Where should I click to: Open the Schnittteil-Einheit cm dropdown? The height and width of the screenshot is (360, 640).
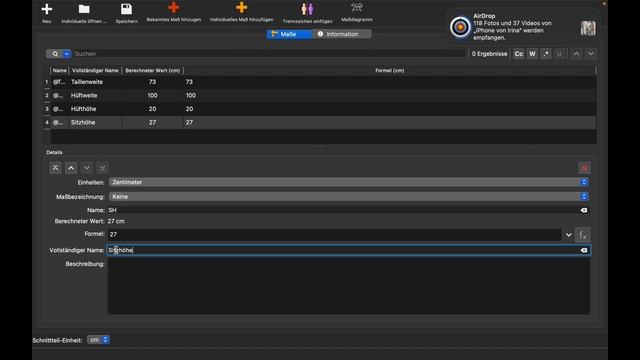(98, 340)
